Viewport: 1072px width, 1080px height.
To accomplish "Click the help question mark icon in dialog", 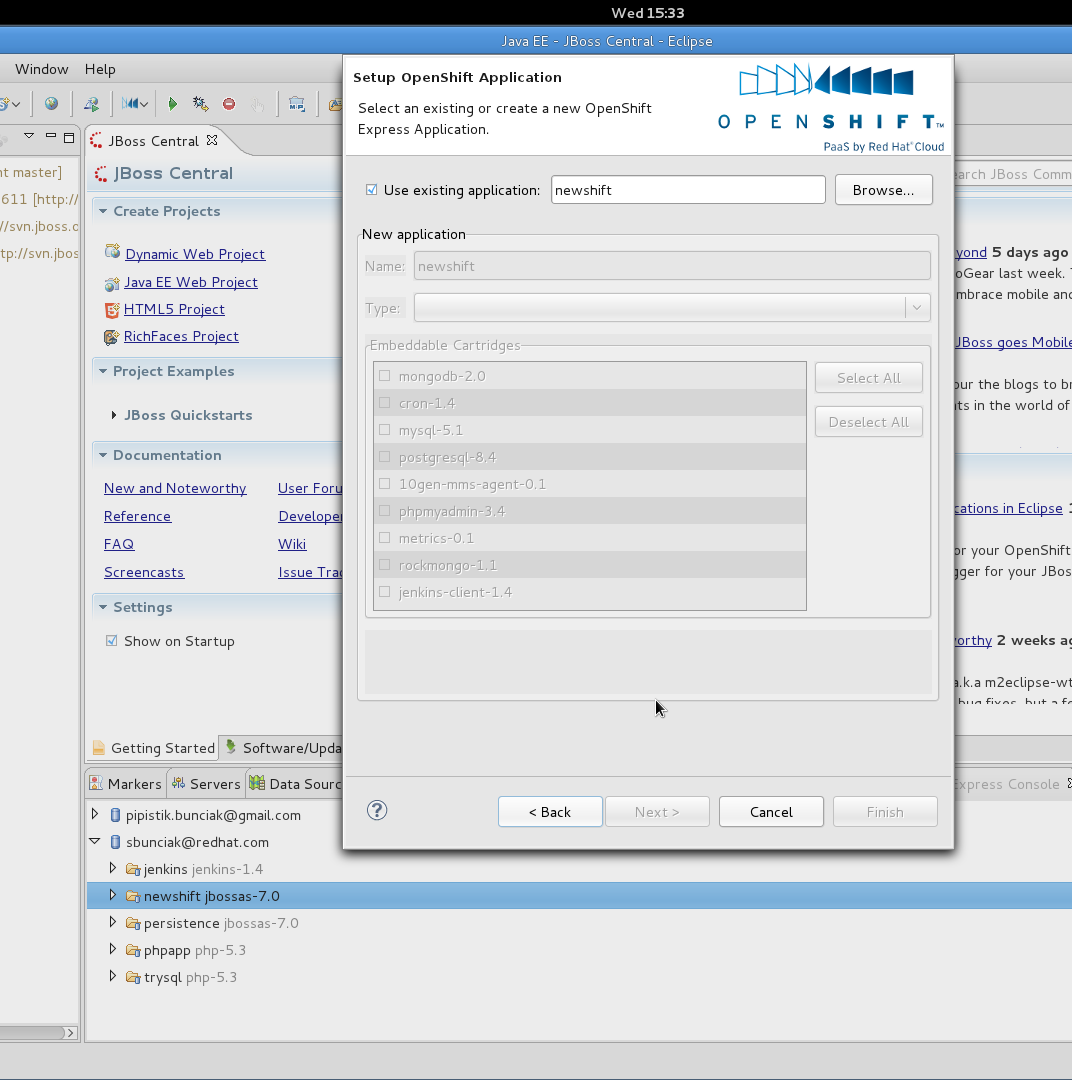I will pos(377,811).
